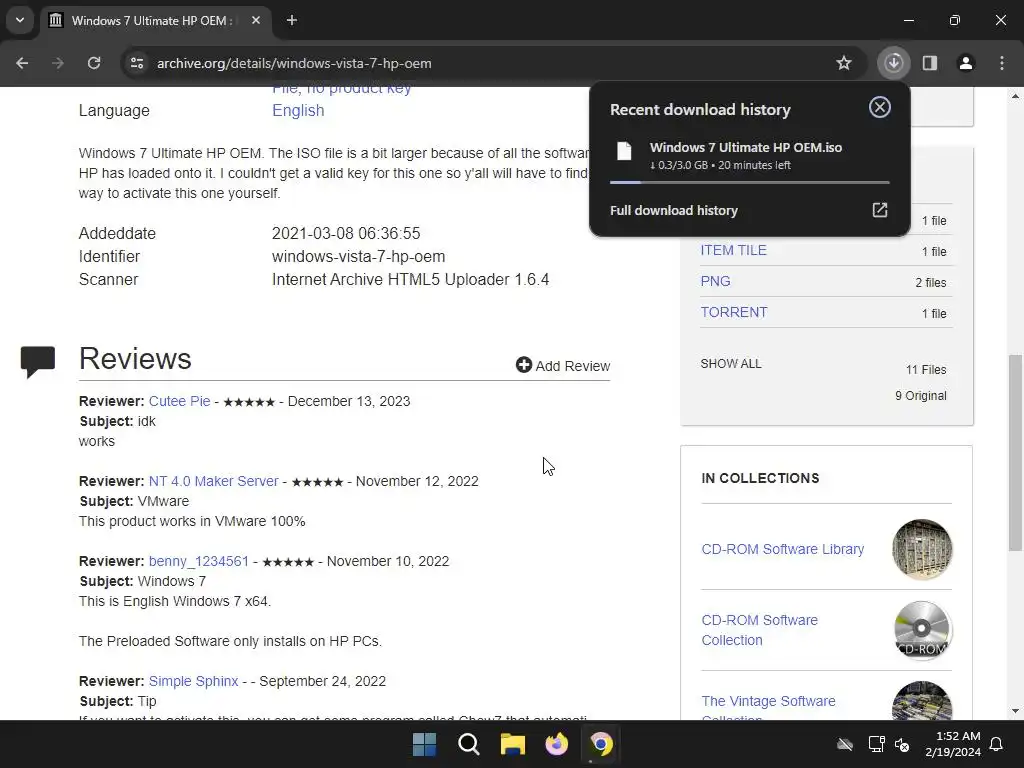Open the notifications bell
Screen dimensions: 1024x768
[997, 744]
